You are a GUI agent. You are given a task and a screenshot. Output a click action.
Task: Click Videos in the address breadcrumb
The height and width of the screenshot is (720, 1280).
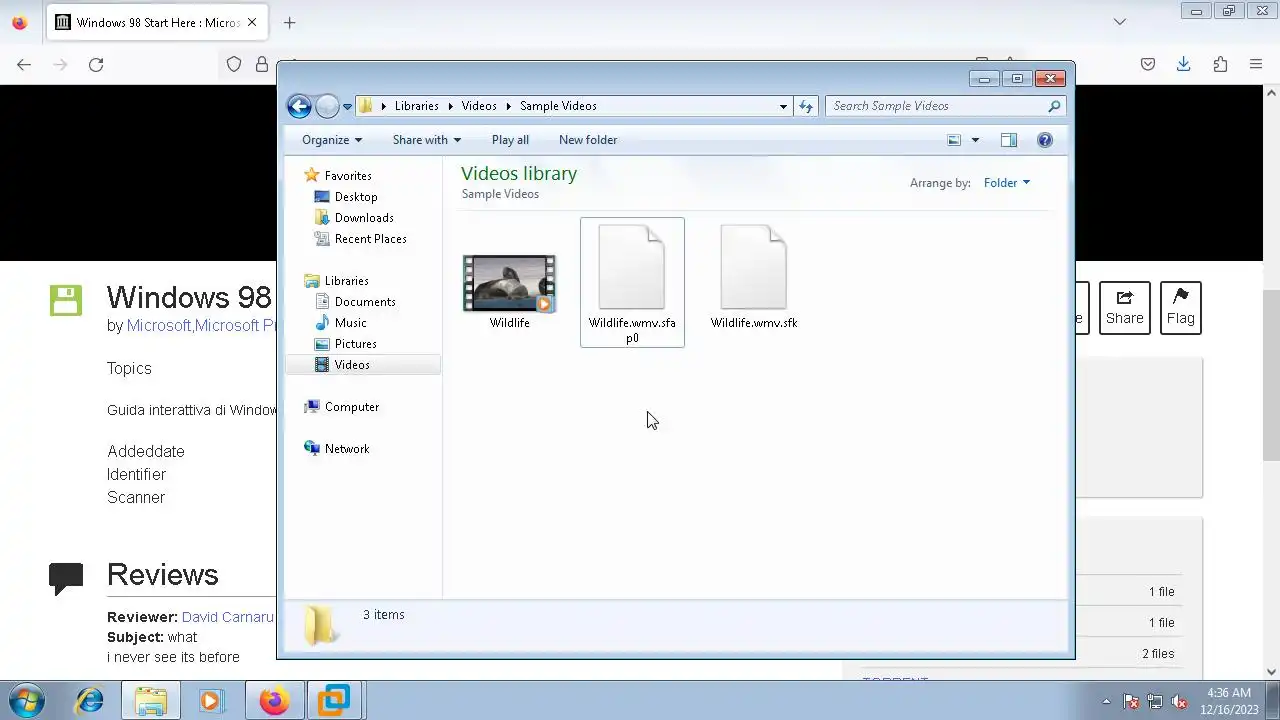(479, 106)
